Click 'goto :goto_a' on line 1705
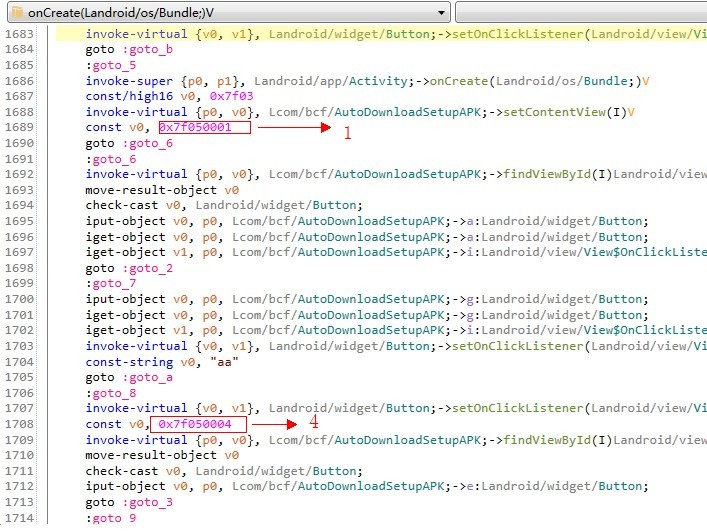This screenshot has width=707, height=531. (x=129, y=377)
